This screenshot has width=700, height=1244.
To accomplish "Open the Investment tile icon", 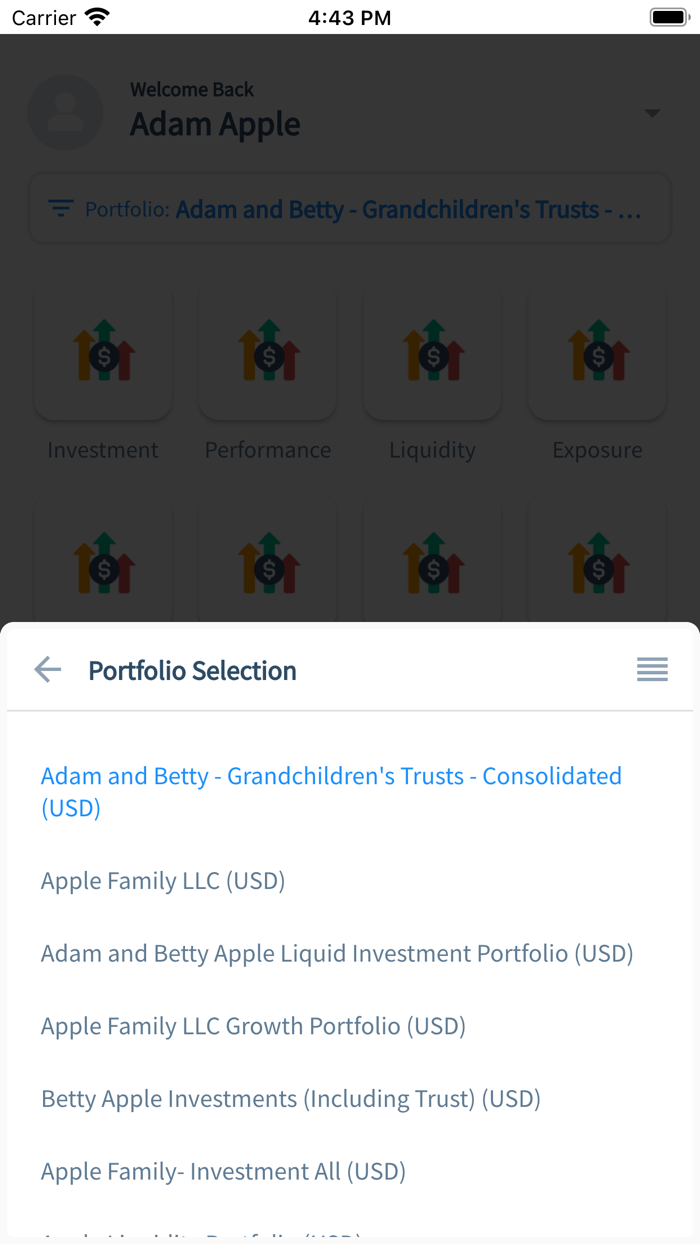I will pyautogui.click(x=103, y=352).
